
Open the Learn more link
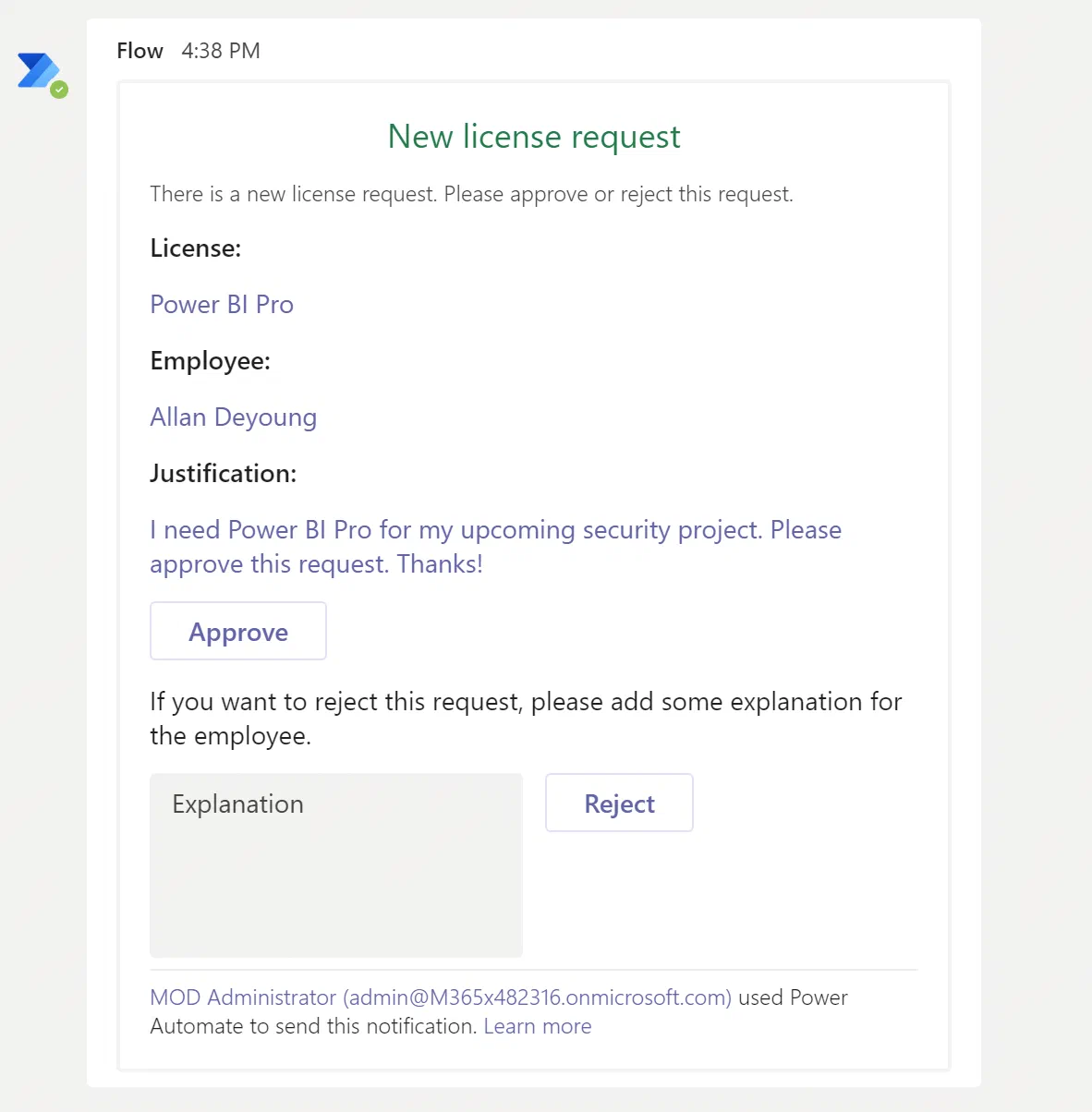coord(538,1026)
